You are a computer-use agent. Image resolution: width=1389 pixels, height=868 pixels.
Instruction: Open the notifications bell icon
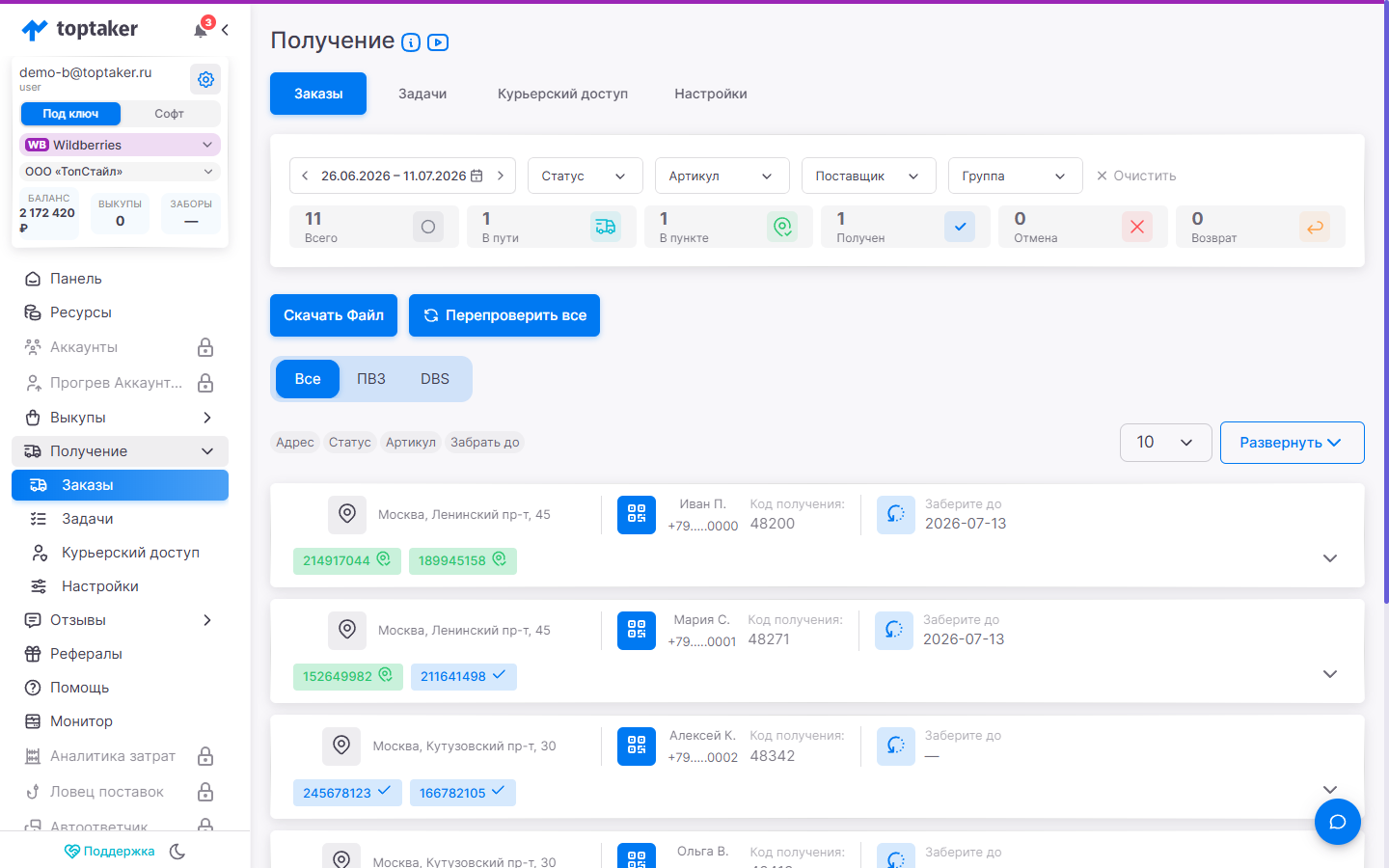pos(201,30)
